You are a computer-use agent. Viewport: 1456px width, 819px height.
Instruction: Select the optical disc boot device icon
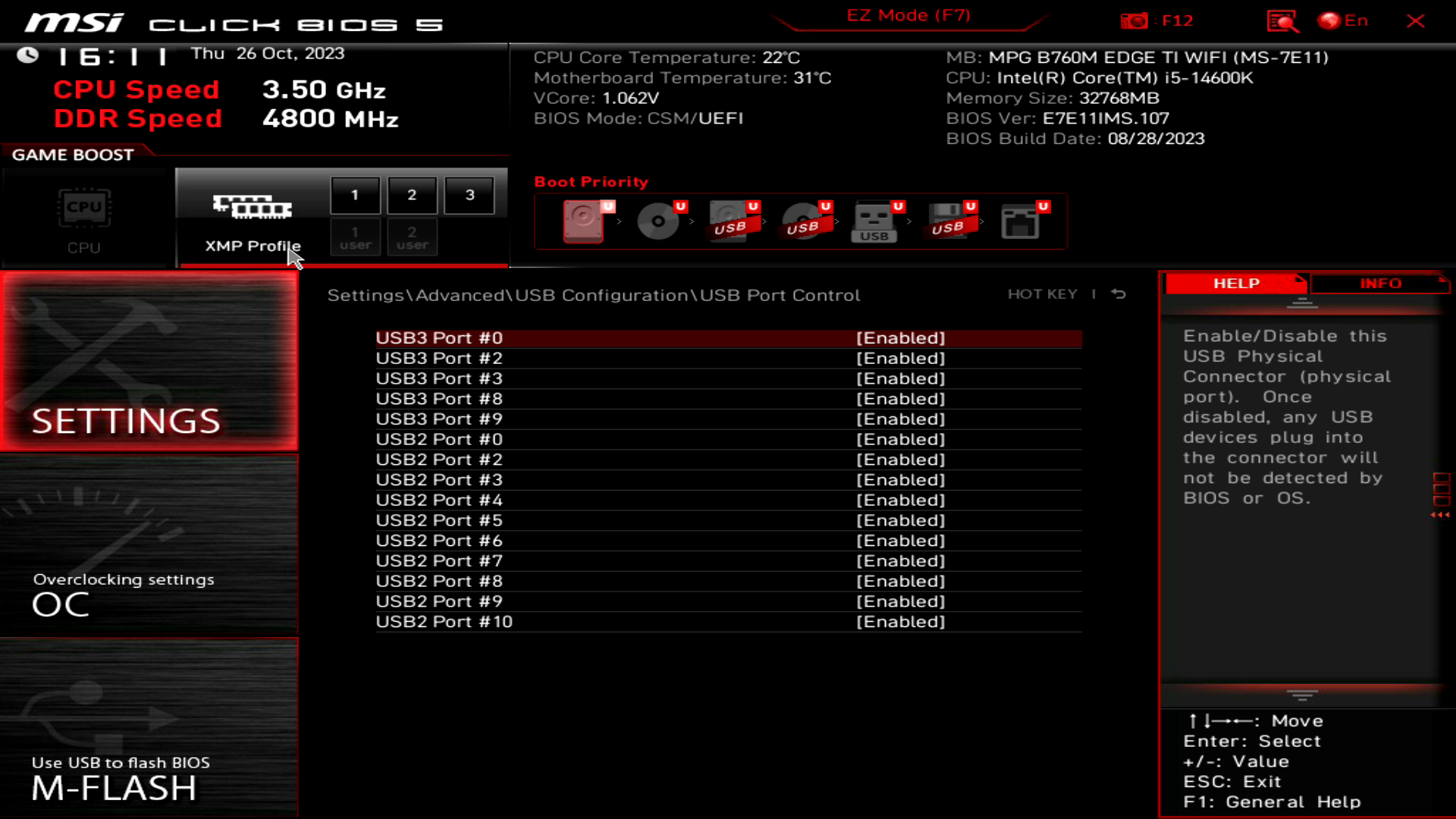(657, 221)
